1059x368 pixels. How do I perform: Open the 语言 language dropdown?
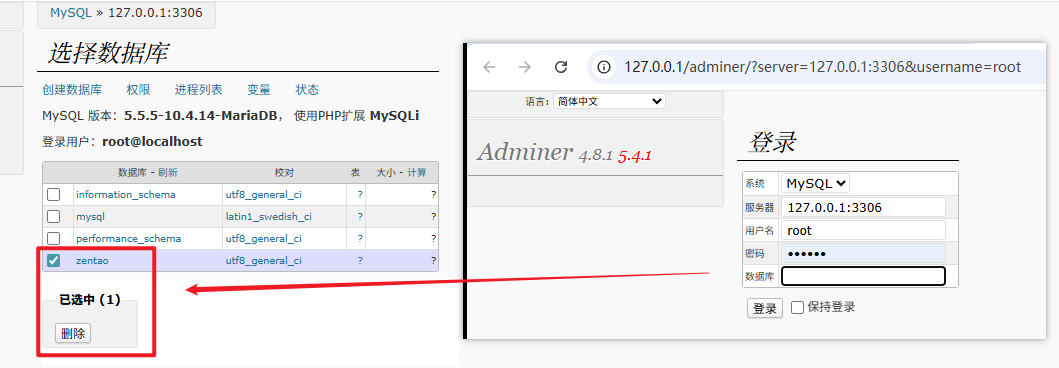pyautogui.click(x=609, y=101)
